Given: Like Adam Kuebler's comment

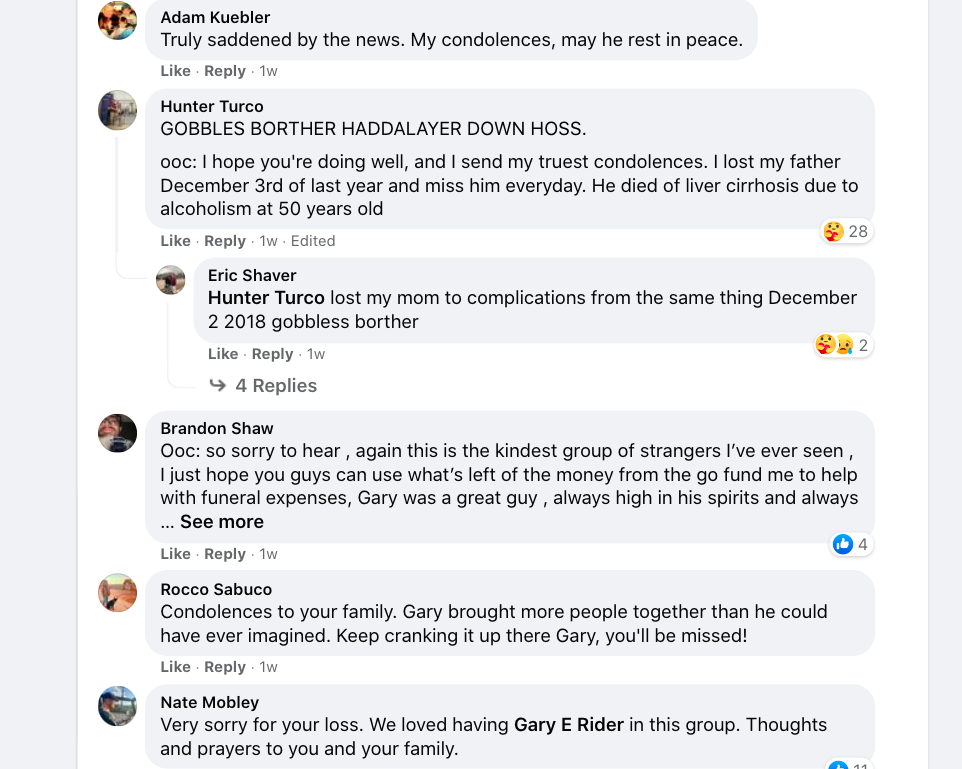Looking at the screenshot, I should tap(175, 71).
